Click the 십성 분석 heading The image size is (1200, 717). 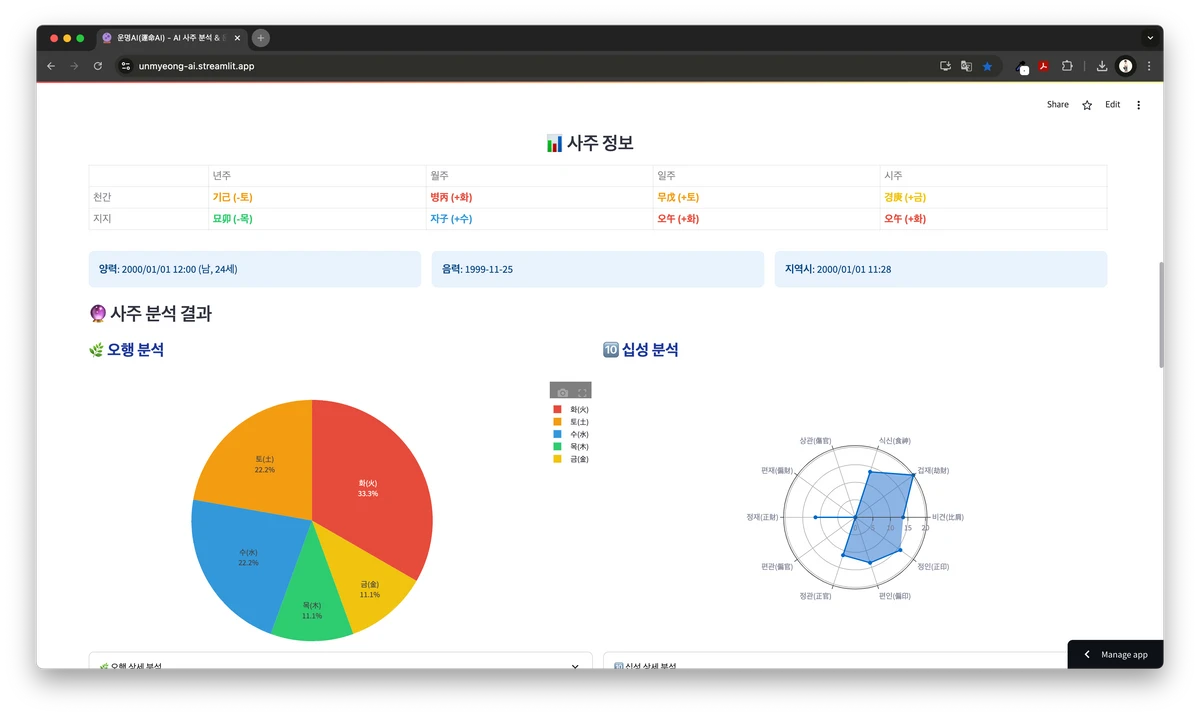click(641, 350)
